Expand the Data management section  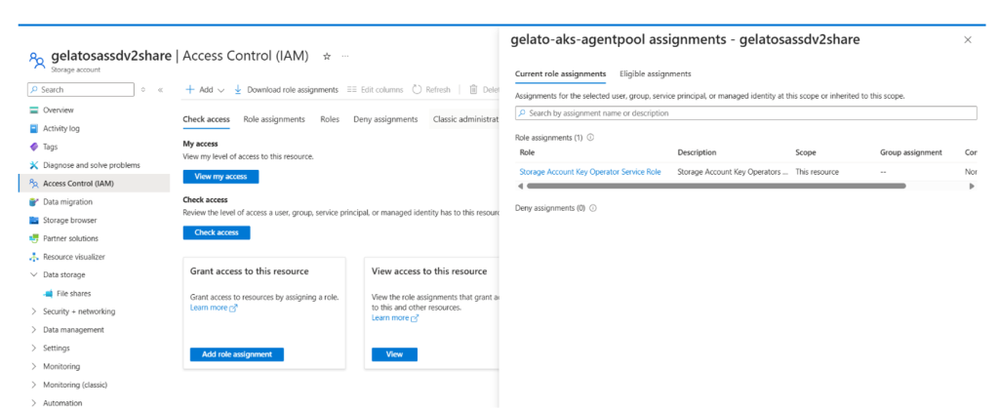(34, 330)
